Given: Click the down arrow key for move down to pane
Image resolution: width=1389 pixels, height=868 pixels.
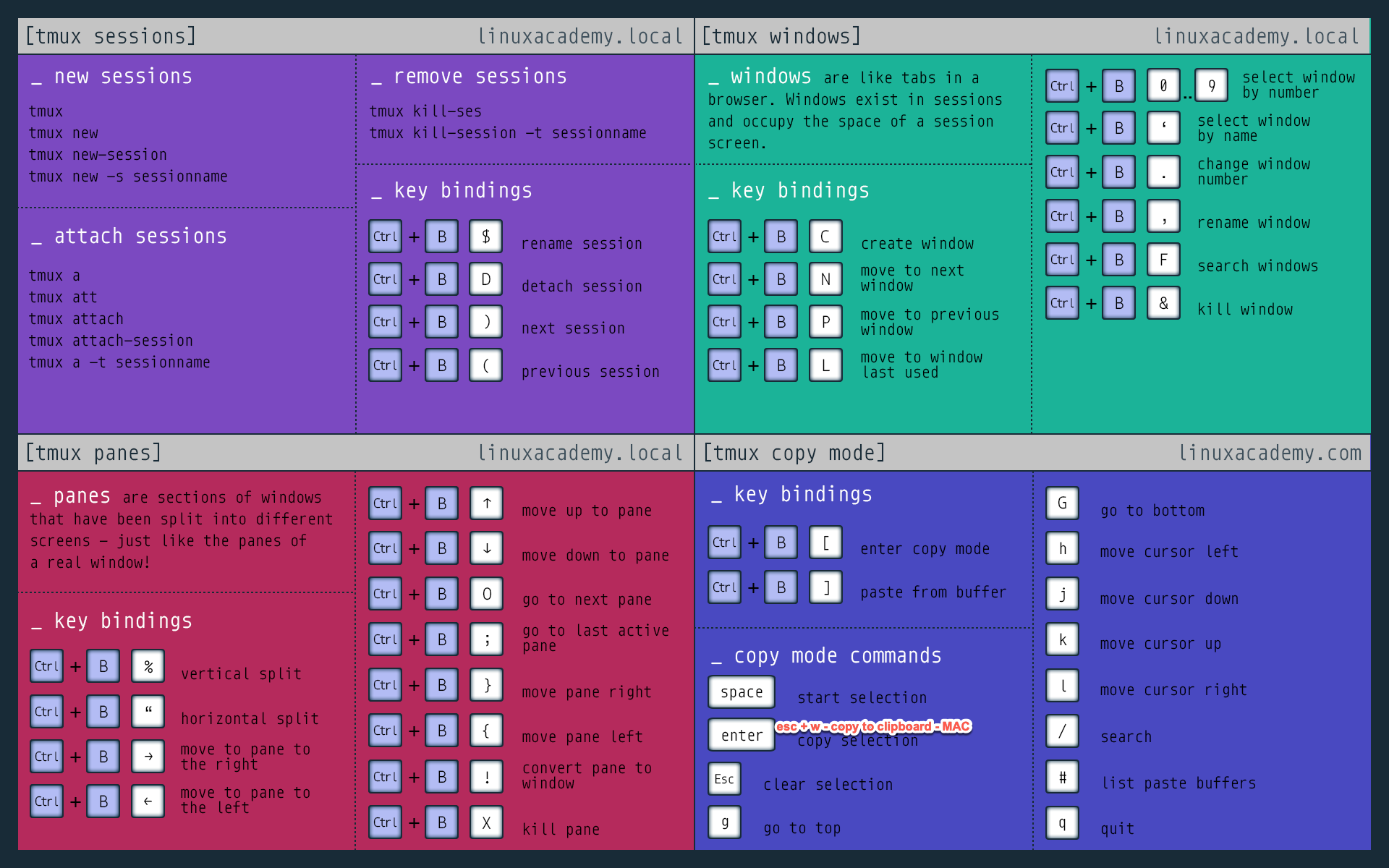Looking at the screenshot, I should [487, 548].
